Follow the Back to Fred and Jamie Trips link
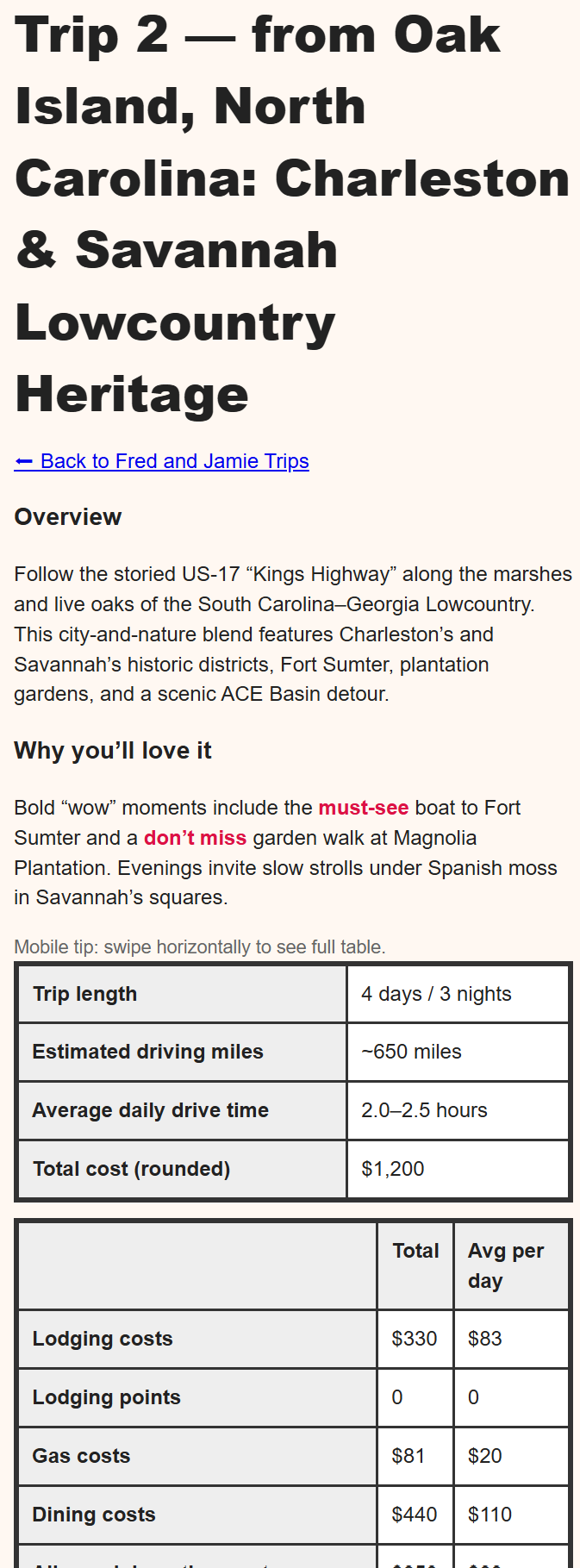 coord(172,461)
